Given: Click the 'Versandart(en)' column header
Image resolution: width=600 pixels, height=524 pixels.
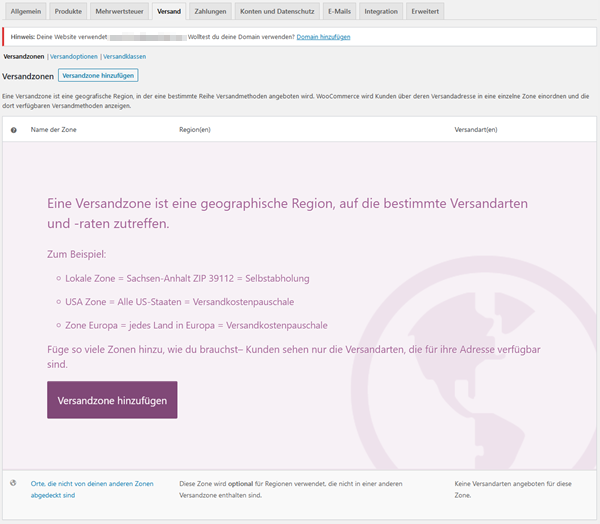Looking at the screenshot, I should (476, 130).
